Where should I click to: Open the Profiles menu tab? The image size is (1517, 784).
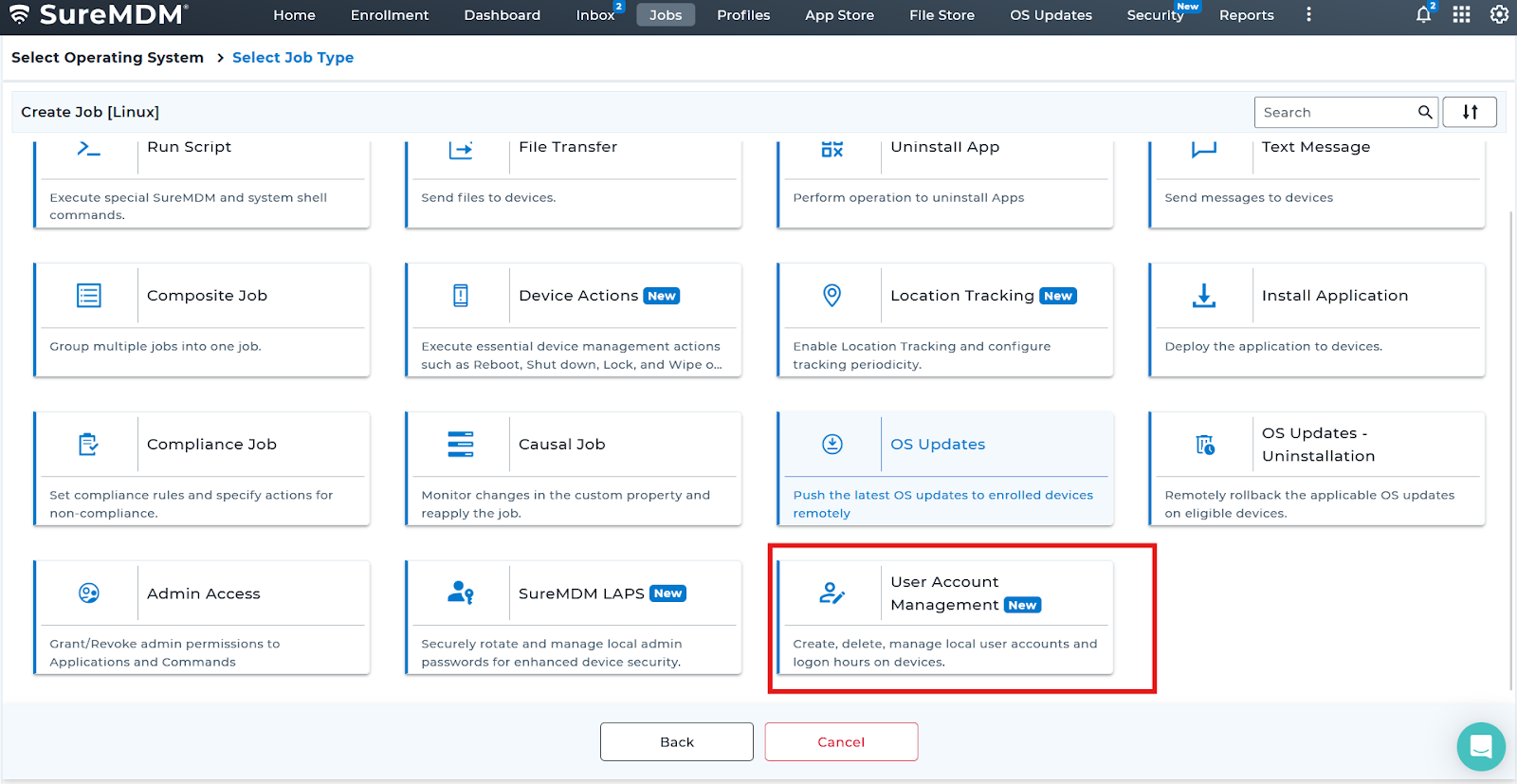pos(743,15)
